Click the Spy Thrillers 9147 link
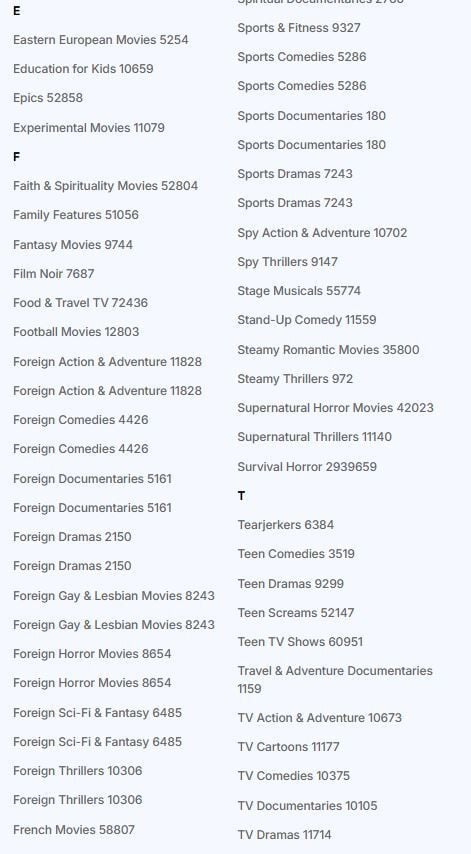 (x=288, y=261)
